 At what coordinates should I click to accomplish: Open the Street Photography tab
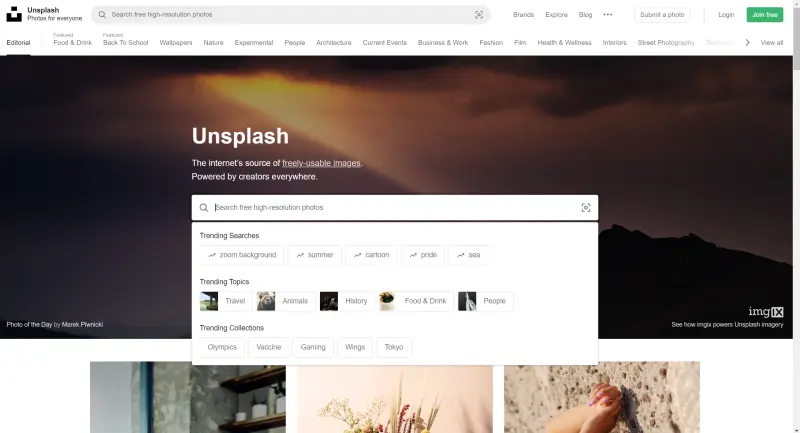[x=666, y=43]
